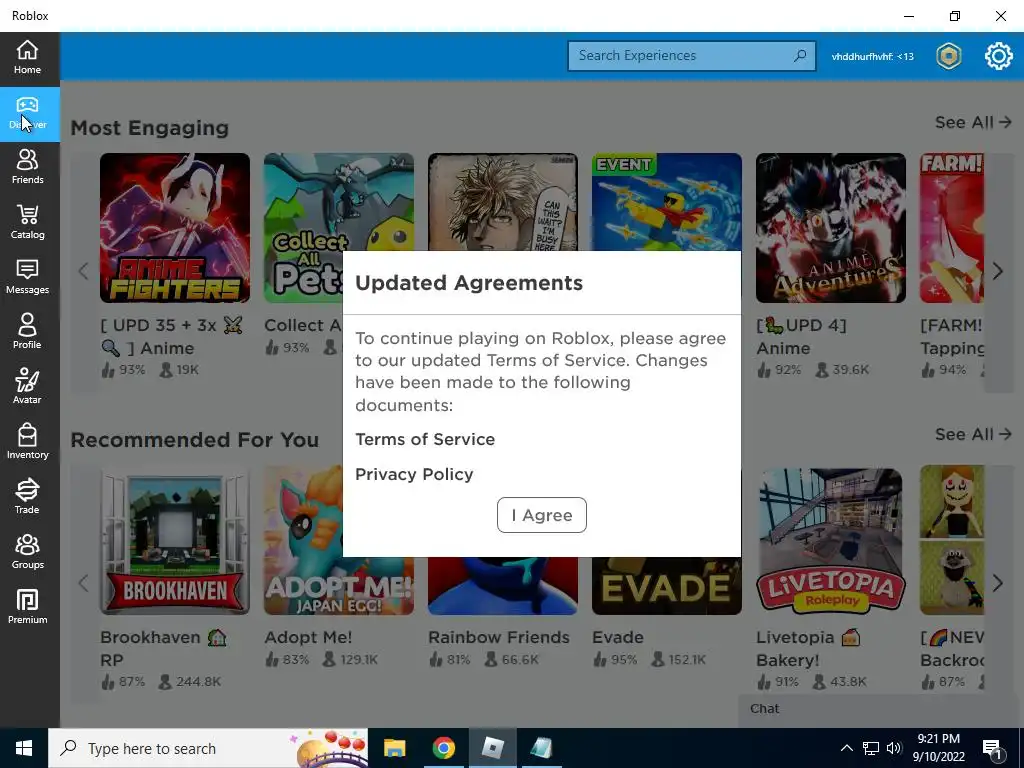Open Groups in the sidebar
Viewport: 1024px width, 768px height.
pos(27,552)
